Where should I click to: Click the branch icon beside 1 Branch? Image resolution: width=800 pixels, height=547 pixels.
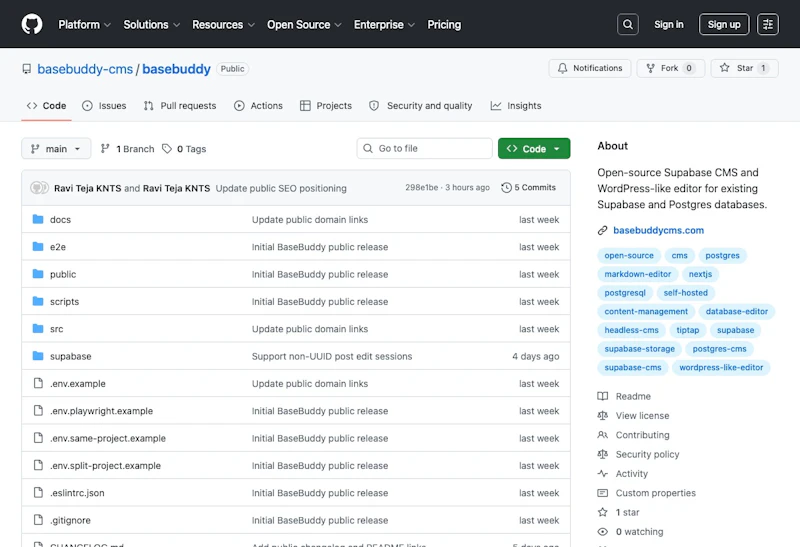pyautogui.click(x=105, y=148)
